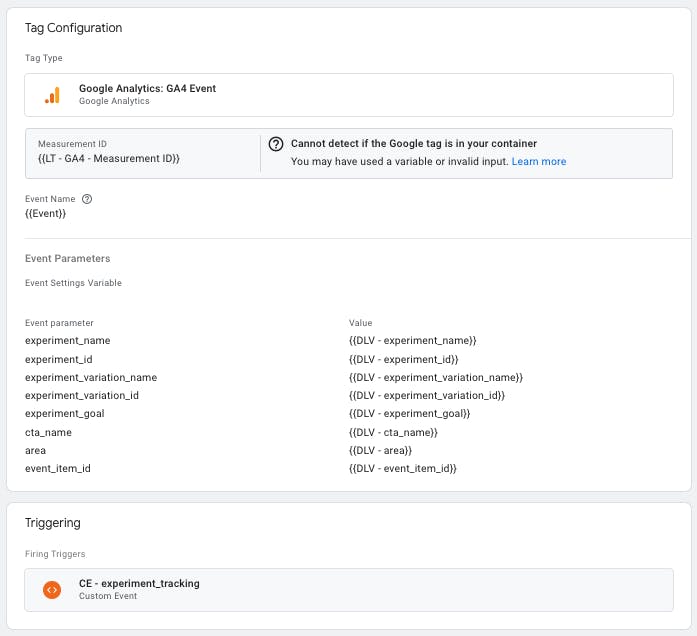The width and height of the screenshot is (697, 636).
Task: Open the CE - experiment_tracking firing trigger
Action: [x=349, y=590]
